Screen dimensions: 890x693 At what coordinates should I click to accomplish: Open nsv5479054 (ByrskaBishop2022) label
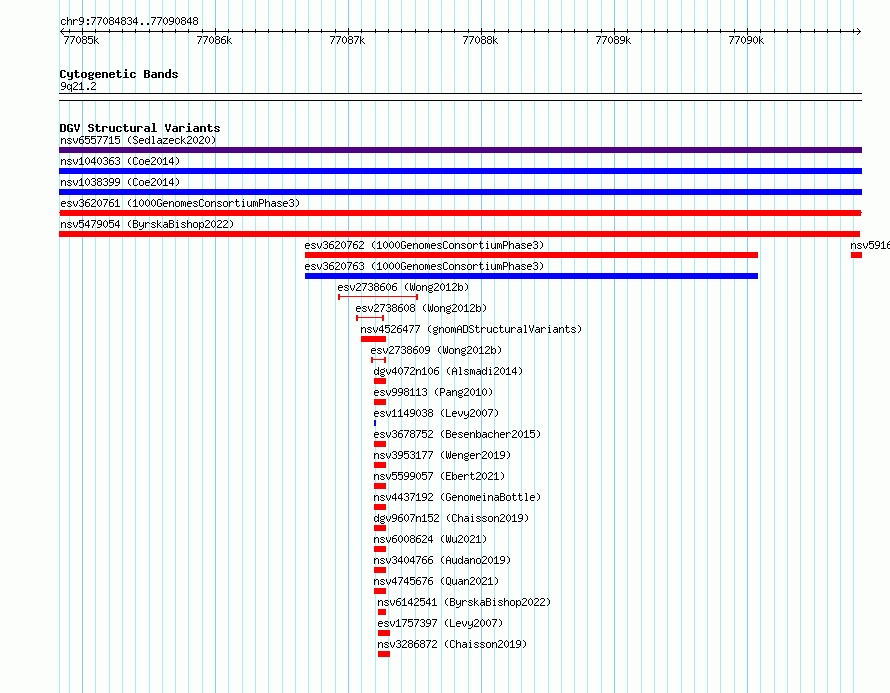click(x=147, y=224)
